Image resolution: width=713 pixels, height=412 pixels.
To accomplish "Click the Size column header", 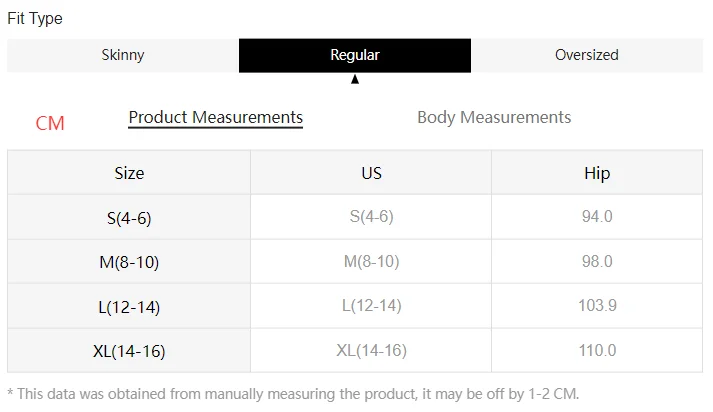I will tap(129, 173).
